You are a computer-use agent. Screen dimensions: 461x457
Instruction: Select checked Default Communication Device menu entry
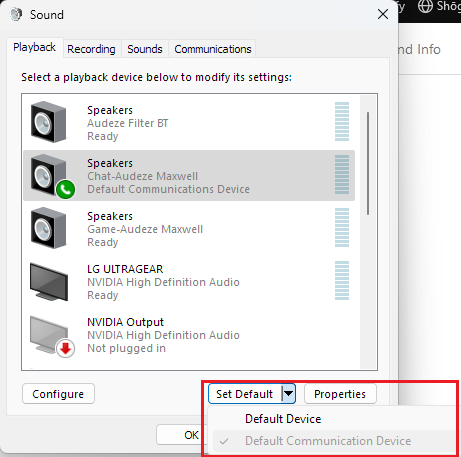coord(328,441)
